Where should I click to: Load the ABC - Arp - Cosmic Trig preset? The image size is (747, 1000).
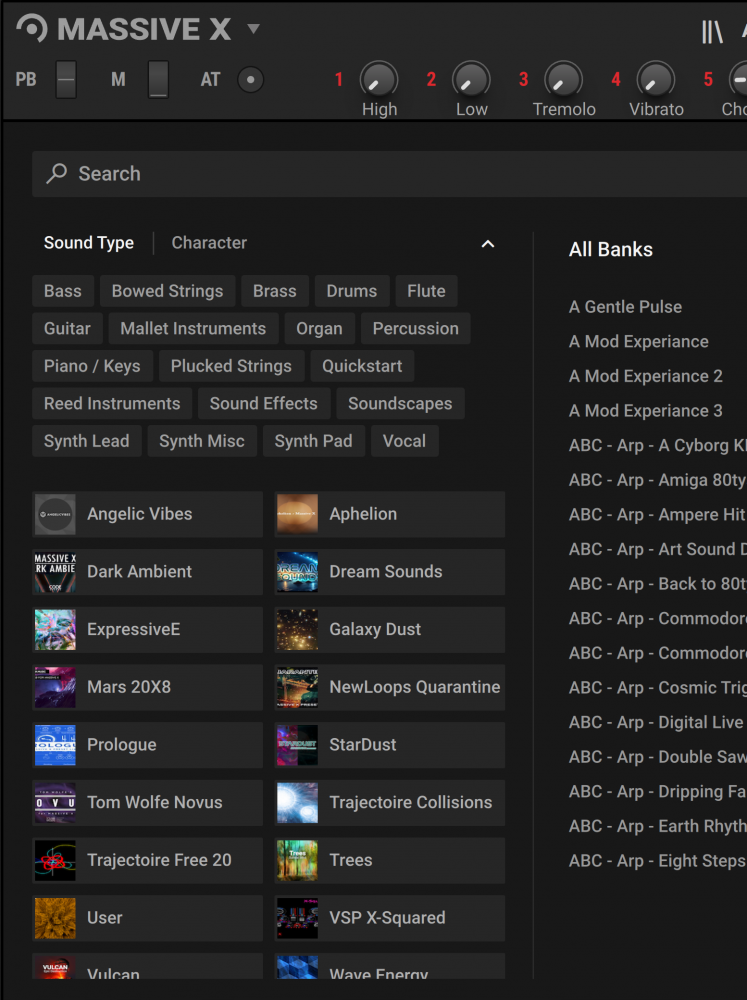tap(658, 688)
